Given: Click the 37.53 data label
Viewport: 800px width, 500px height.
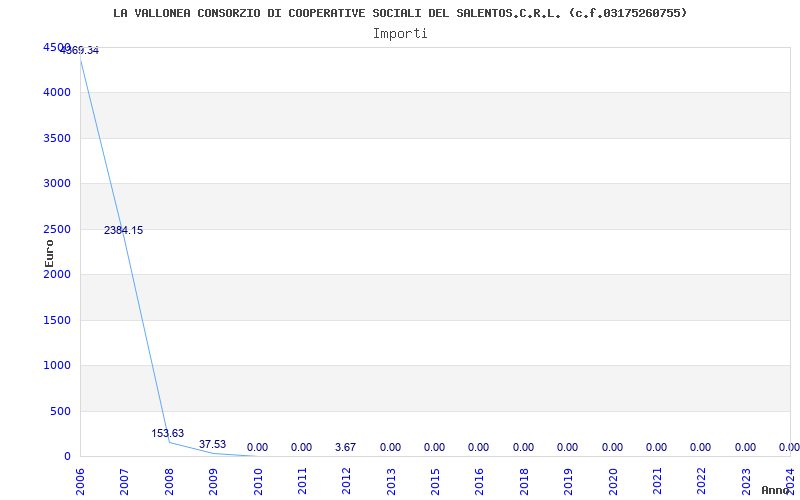Looking at the screenshot, I should coord(212,444).
